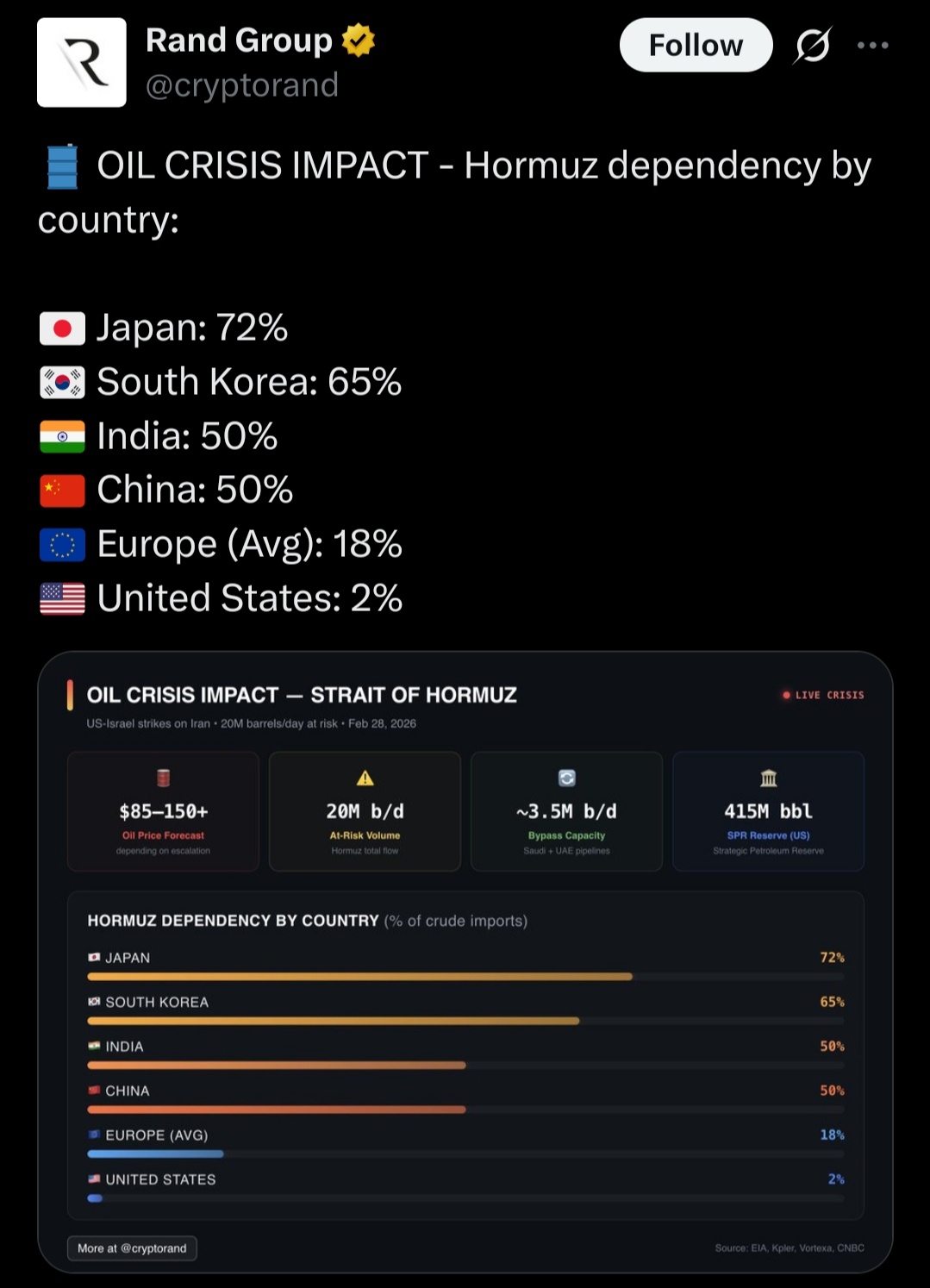Image resolution: width=930 pixels, height=1288 pixels.
Task: Tap the SPR Reserve bank icon
Action: [769, 778]
